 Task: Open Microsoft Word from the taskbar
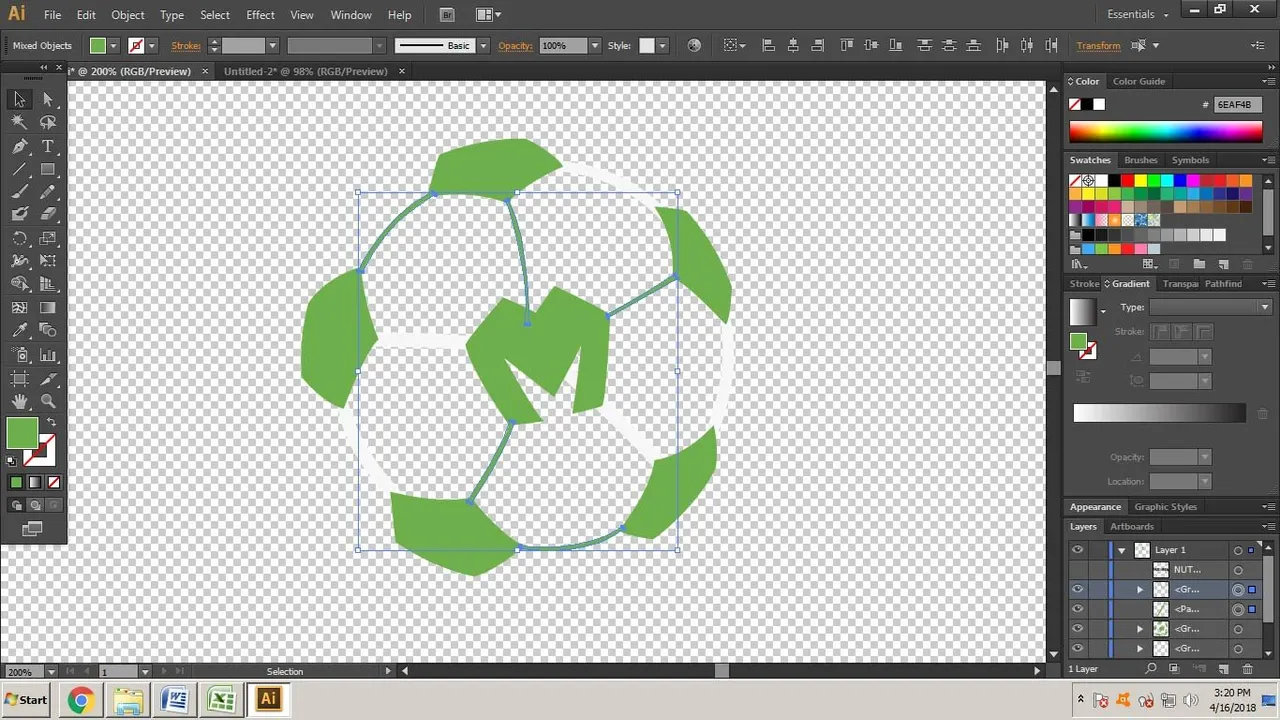(175, 699)
